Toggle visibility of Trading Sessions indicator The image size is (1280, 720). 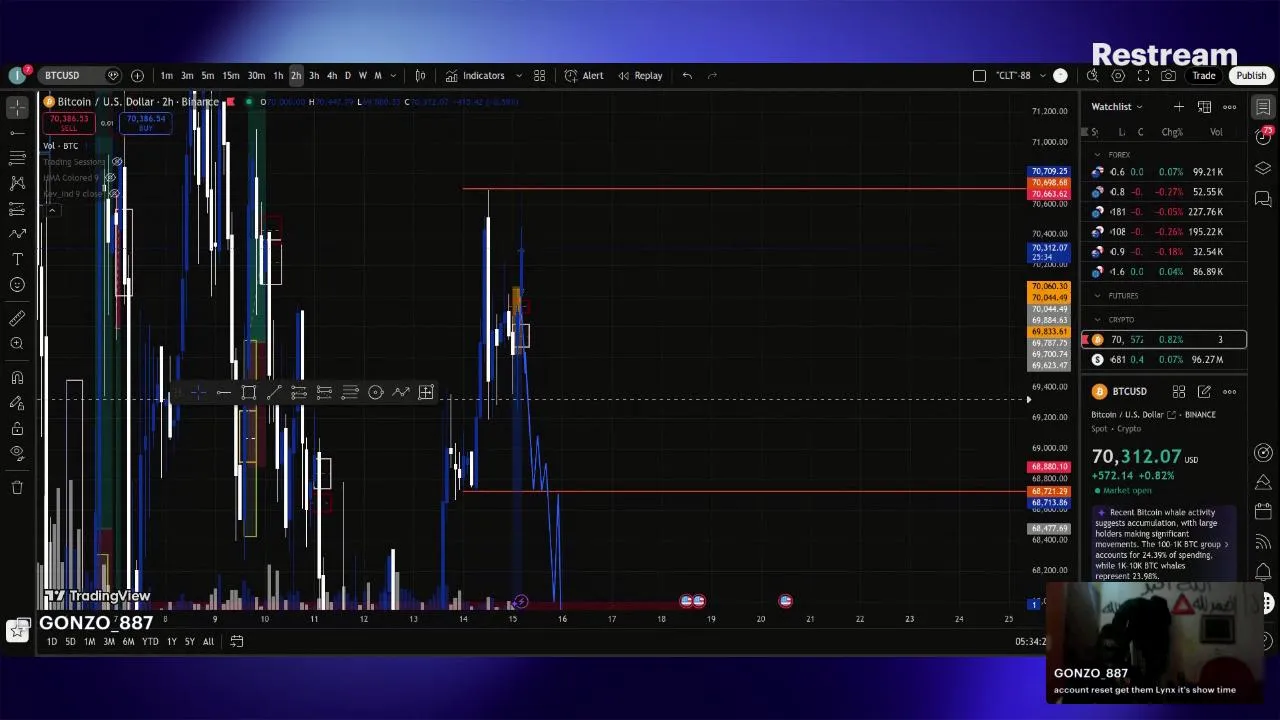[117, 161]
